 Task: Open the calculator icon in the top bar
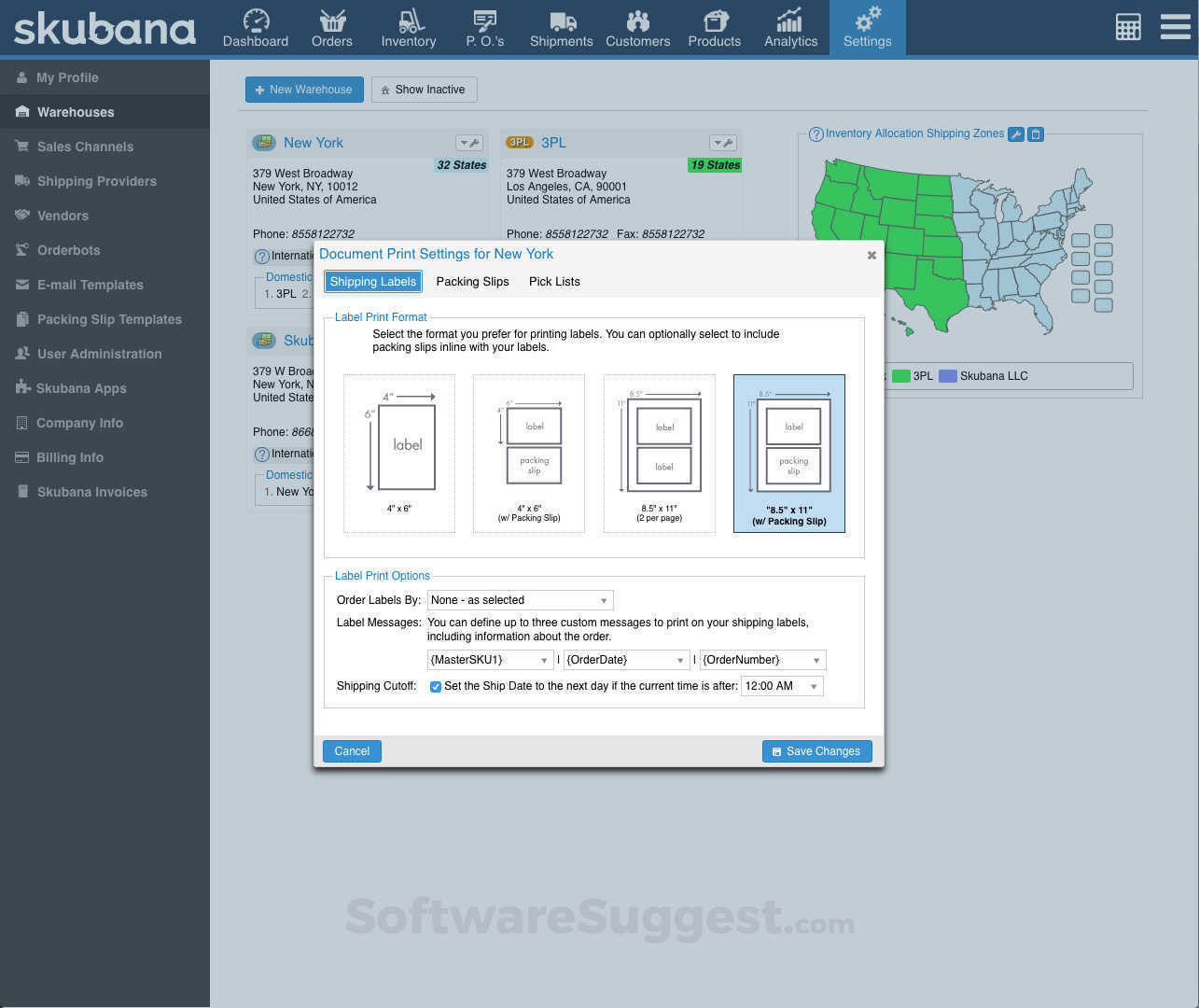(x=1128, y=27)
